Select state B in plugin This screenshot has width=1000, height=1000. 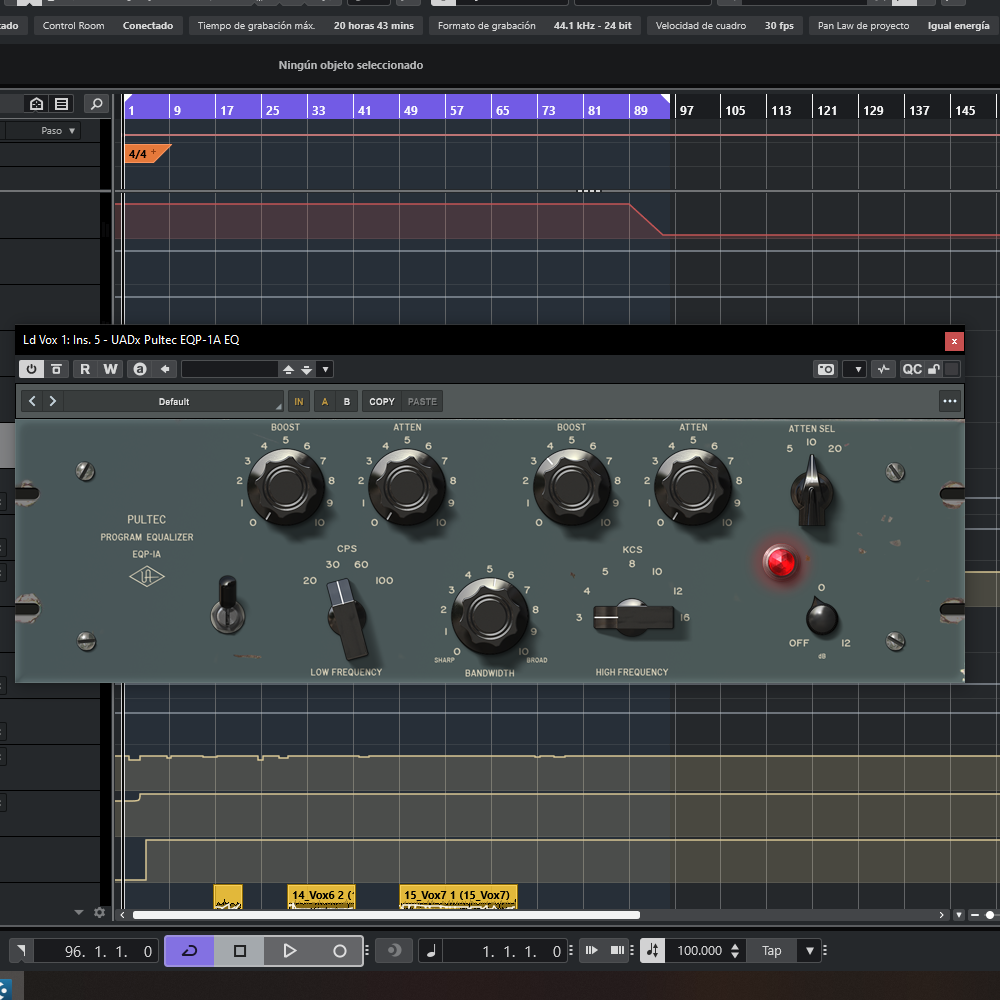click(x=347, y=402)
